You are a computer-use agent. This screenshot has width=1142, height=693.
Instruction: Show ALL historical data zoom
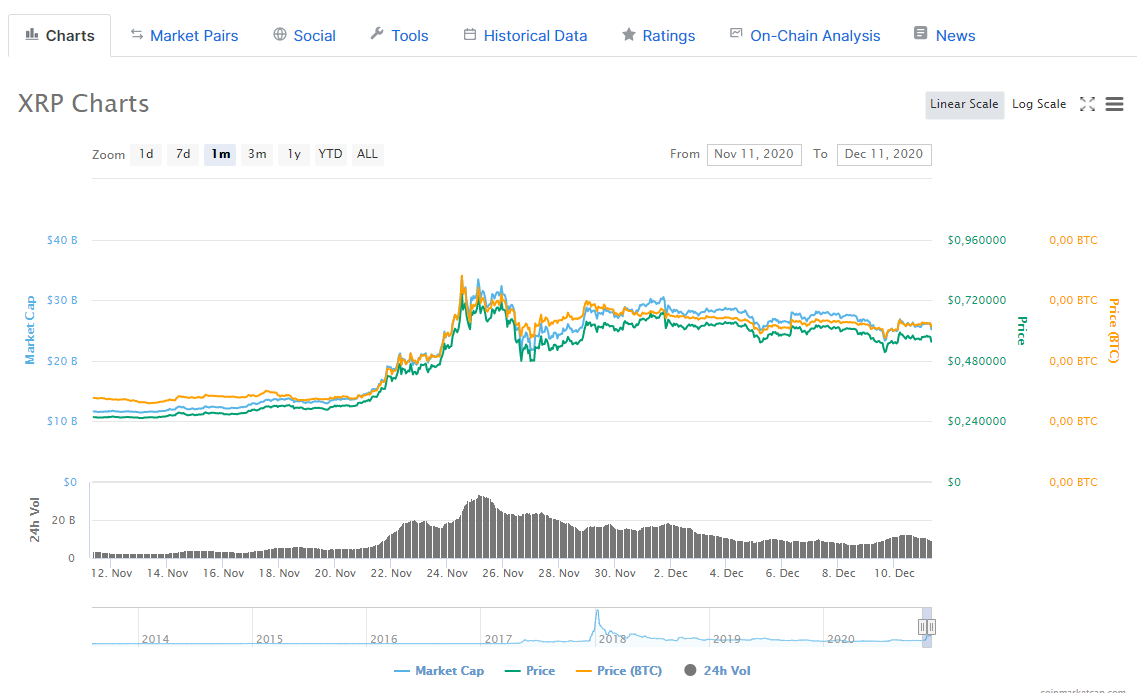[367, 154]
